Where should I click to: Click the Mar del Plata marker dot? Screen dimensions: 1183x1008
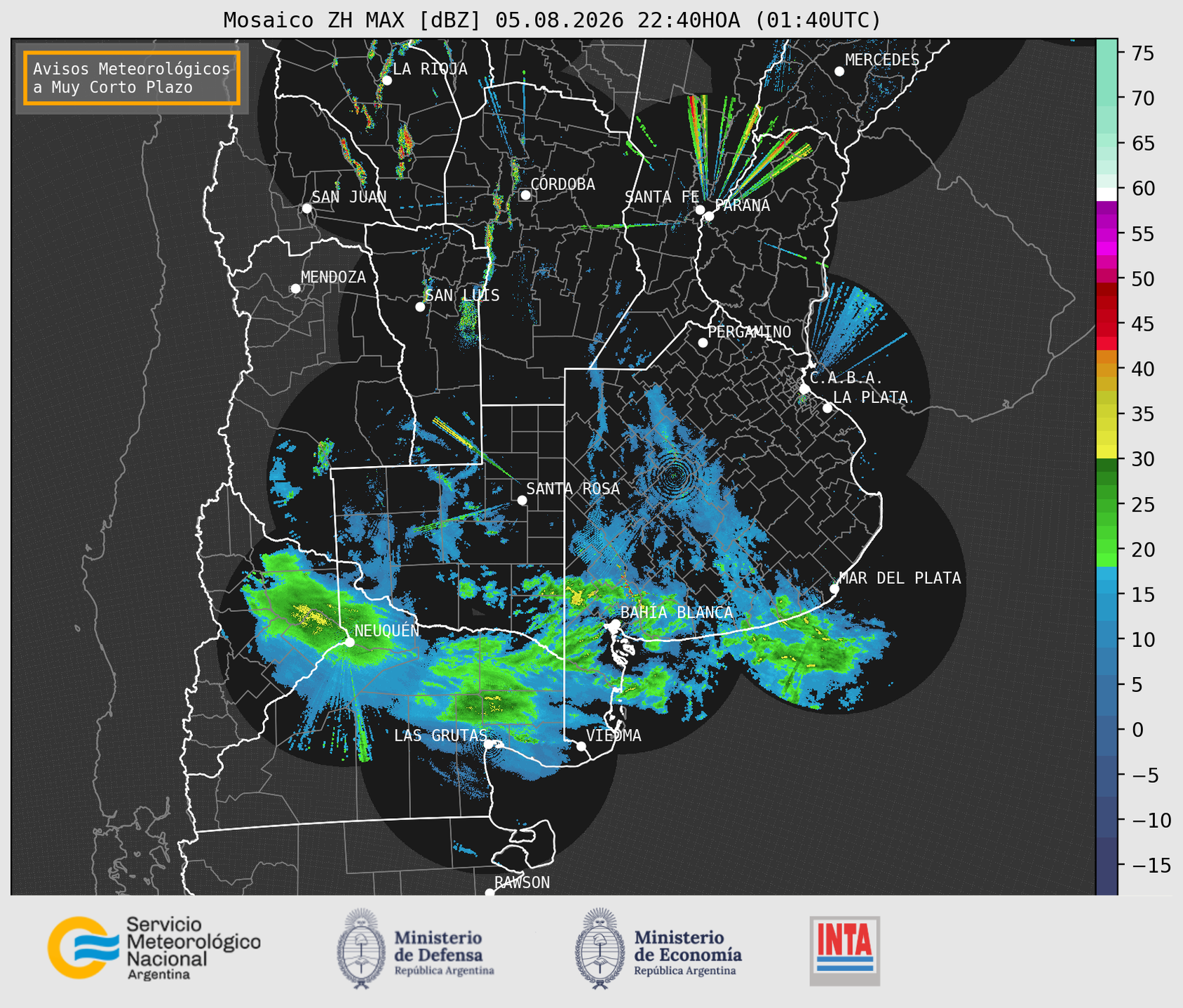pos(834,588)
